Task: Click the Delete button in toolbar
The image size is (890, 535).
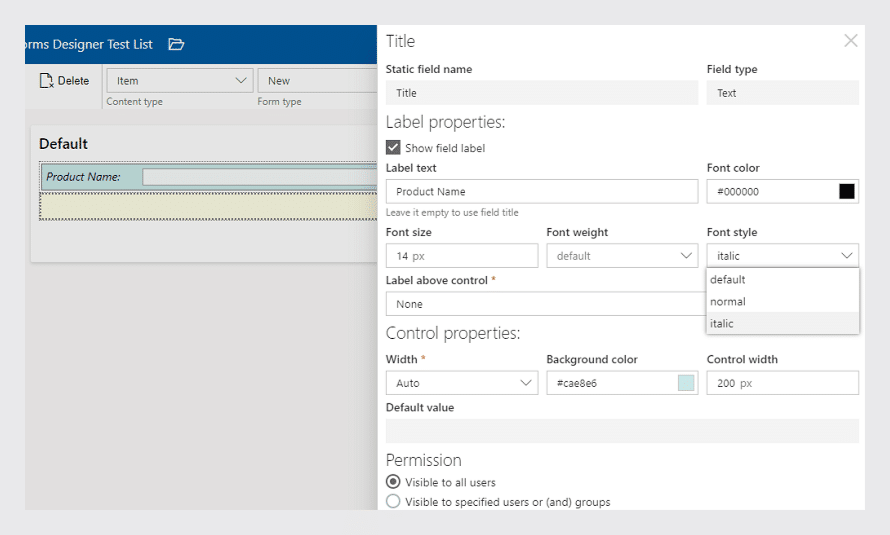Action: coord(64,81)
